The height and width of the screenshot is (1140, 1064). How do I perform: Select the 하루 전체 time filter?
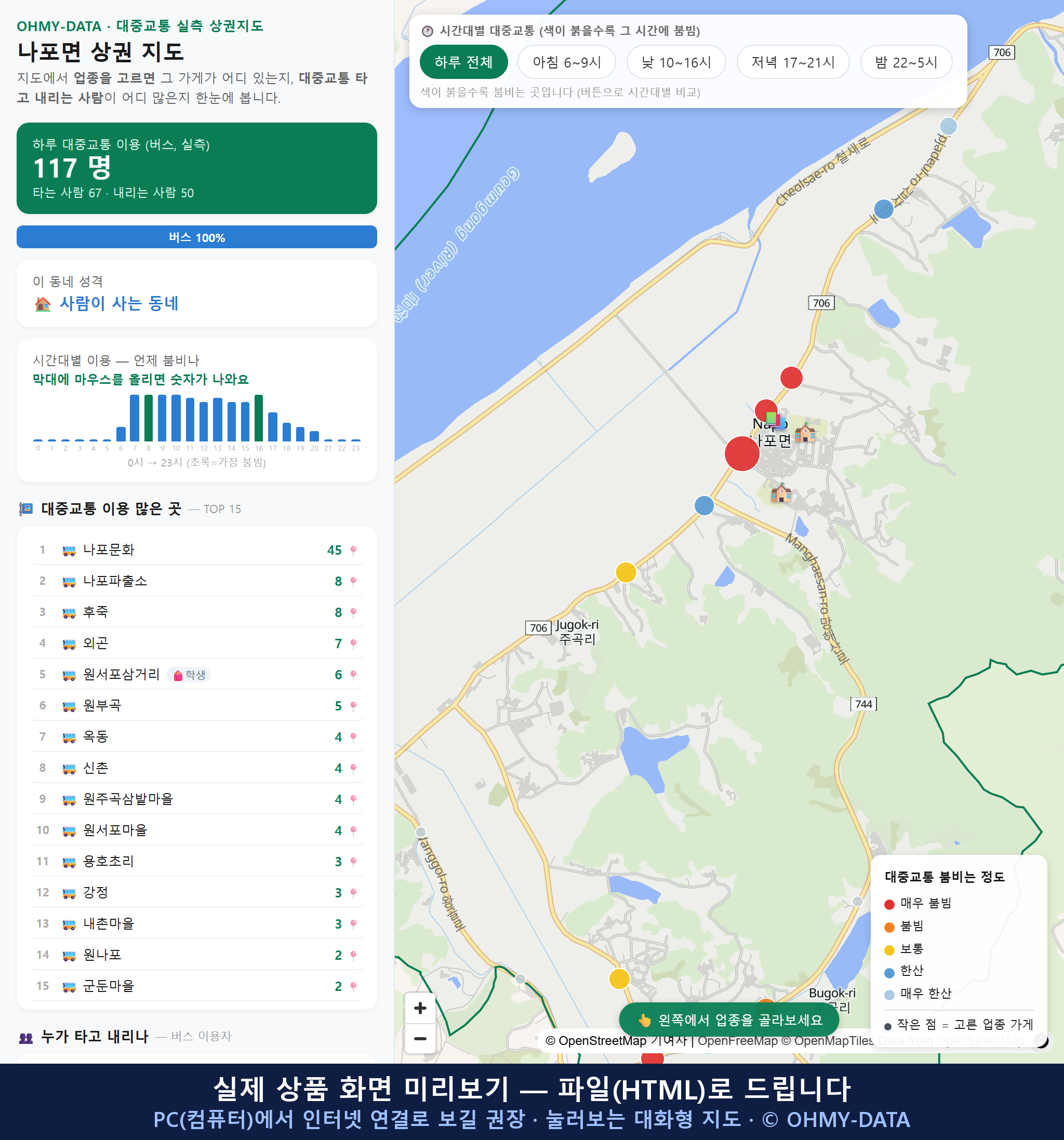point(463,62)
